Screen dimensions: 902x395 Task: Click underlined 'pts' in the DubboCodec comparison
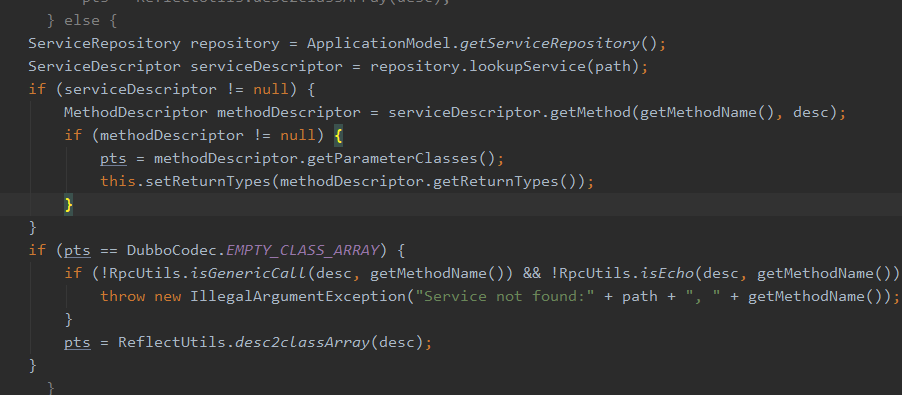coord(77,250)
